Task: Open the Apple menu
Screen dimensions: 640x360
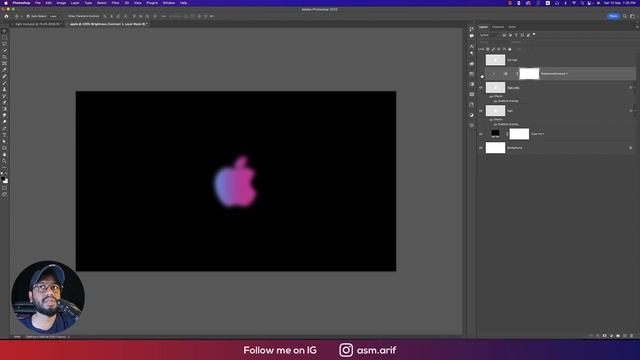Action: pyautogui.click(x=6, y=3)
